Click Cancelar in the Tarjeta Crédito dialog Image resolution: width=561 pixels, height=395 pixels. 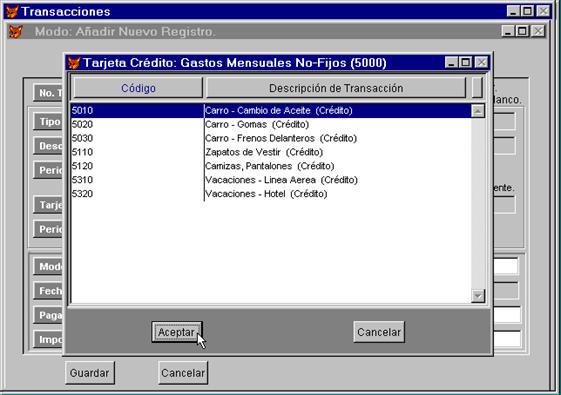click(379, 332)
